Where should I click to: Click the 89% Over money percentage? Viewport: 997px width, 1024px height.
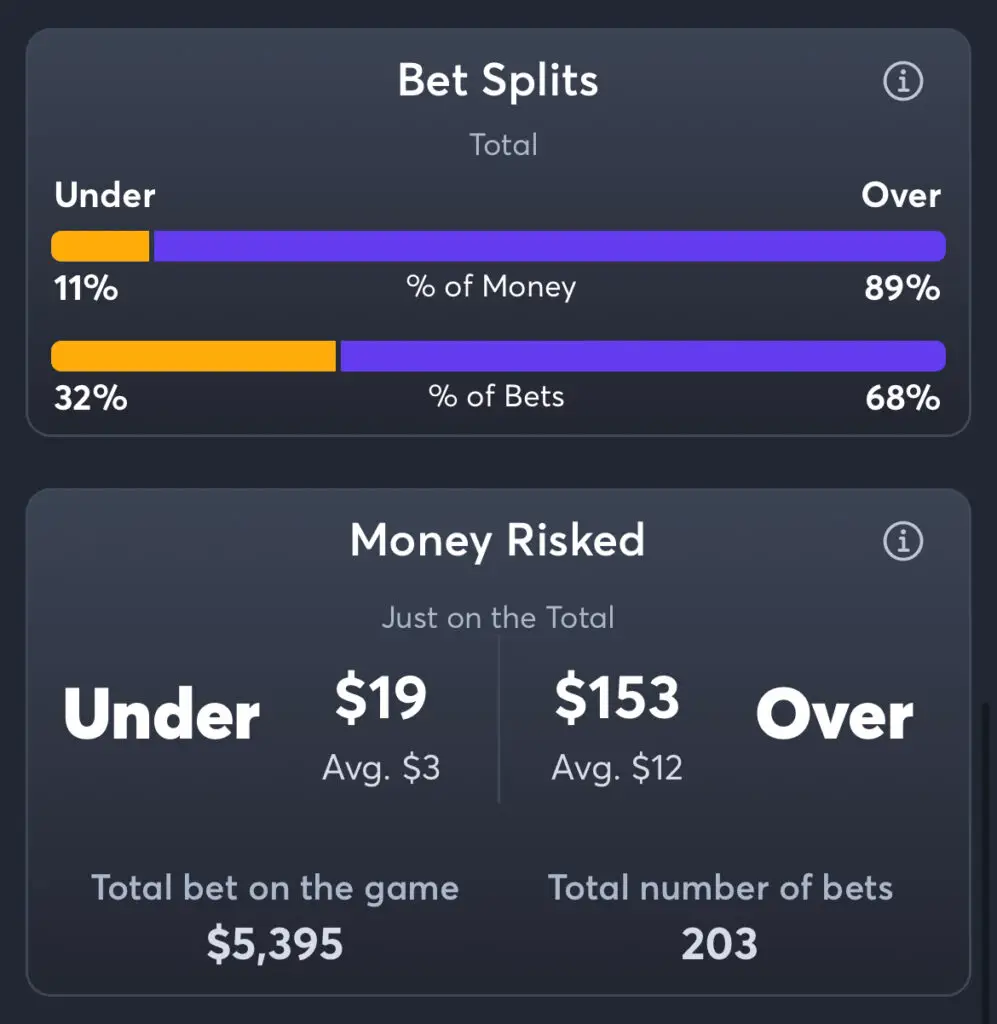(902, 289)
